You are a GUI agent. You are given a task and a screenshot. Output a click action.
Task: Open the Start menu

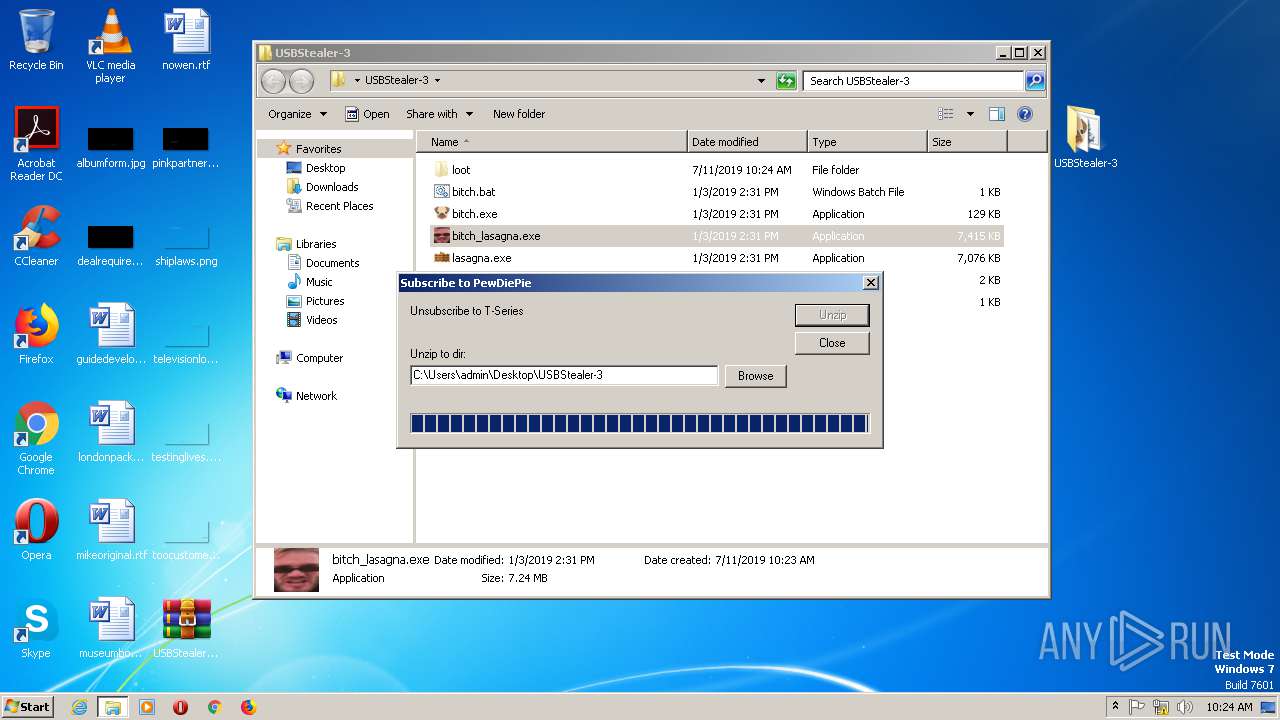click(28, 707)
